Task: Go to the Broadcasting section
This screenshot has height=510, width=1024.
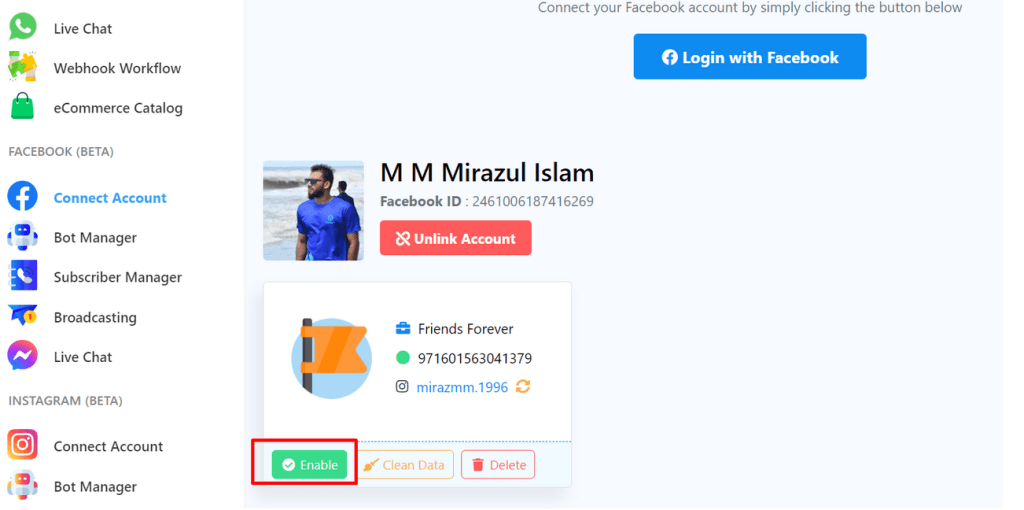Action: (x=95, y=317)
